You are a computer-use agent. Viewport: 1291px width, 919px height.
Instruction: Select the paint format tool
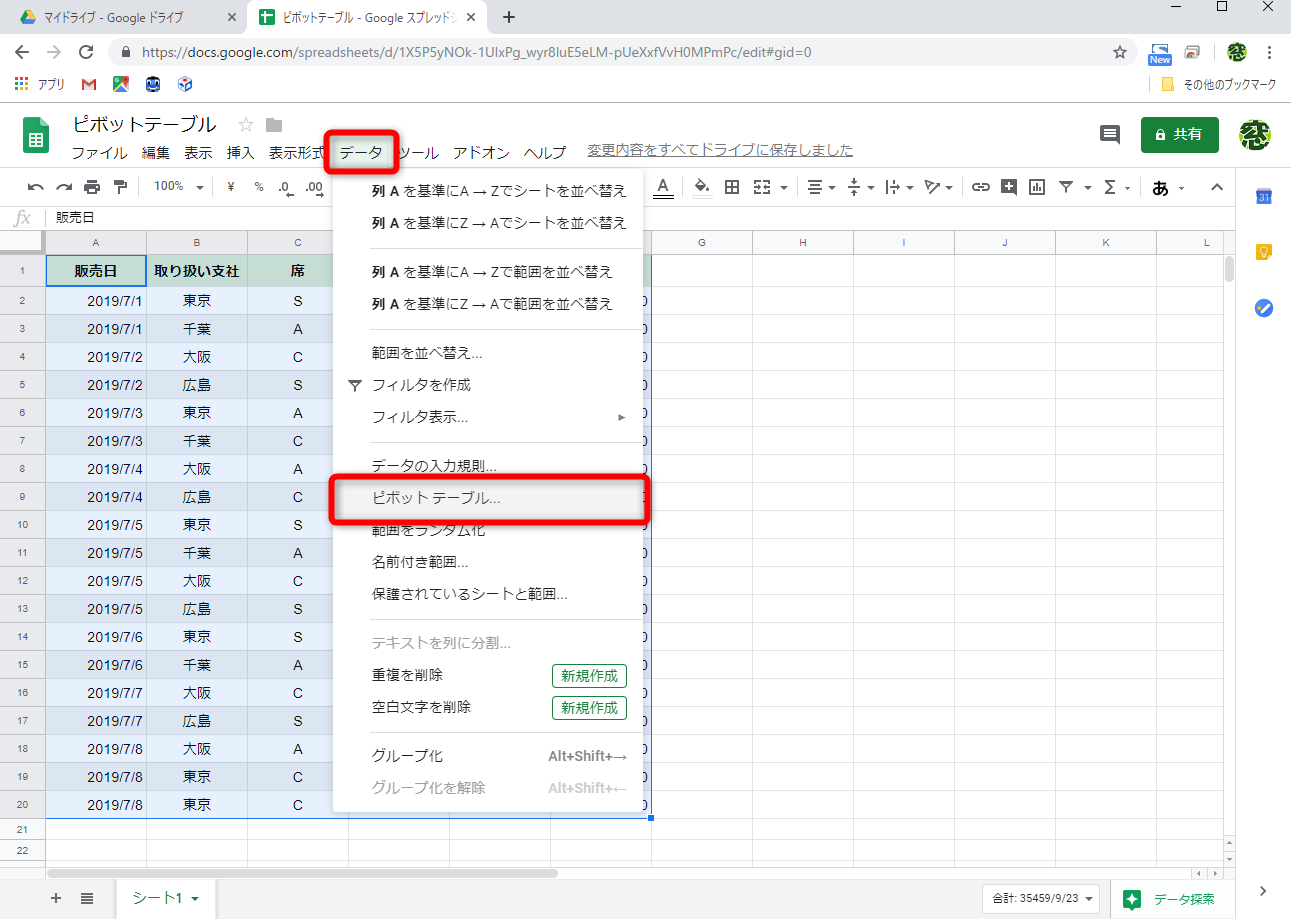coord(123,187)
